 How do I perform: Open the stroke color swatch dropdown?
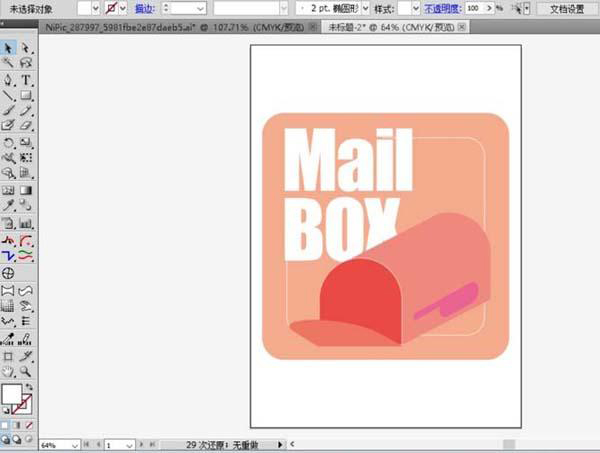[x=123, y=8]
